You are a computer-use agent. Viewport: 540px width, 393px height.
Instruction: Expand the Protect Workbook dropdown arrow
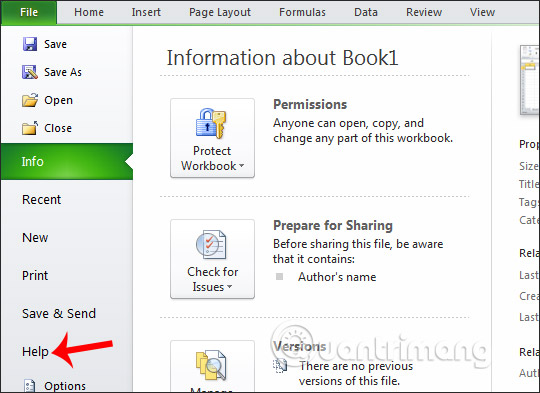[x=241, y=166]
